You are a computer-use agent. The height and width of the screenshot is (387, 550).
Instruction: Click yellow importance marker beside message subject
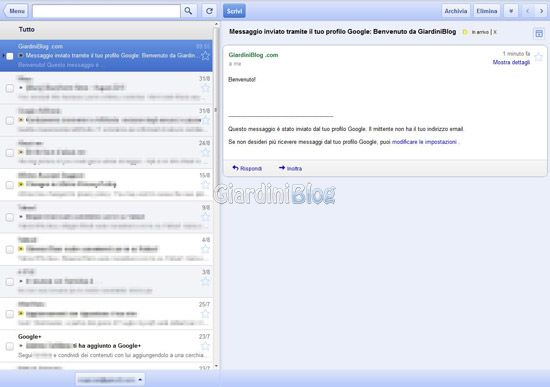click(465, 32)
